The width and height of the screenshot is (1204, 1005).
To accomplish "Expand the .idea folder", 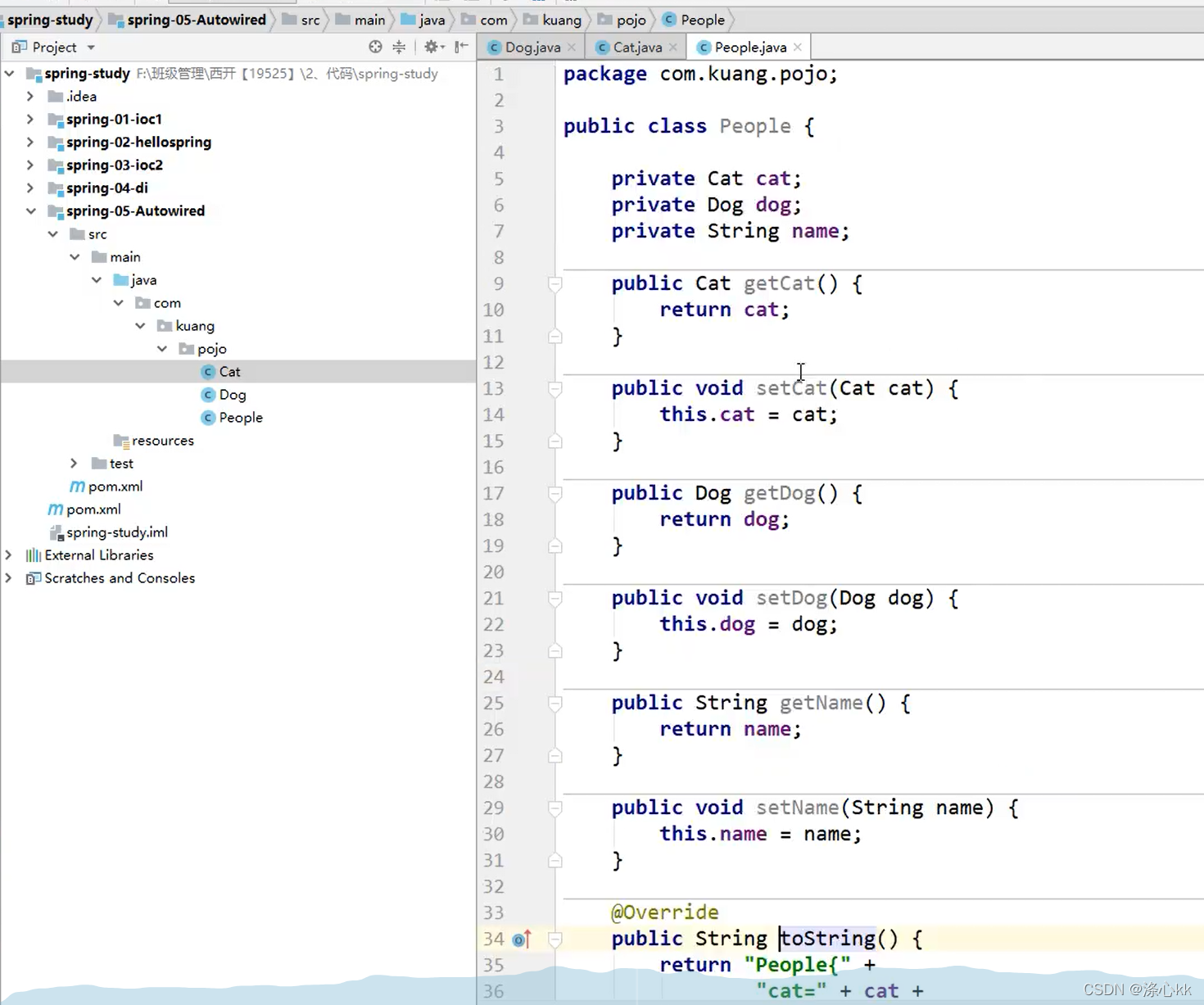I will [x=30, y=97].
